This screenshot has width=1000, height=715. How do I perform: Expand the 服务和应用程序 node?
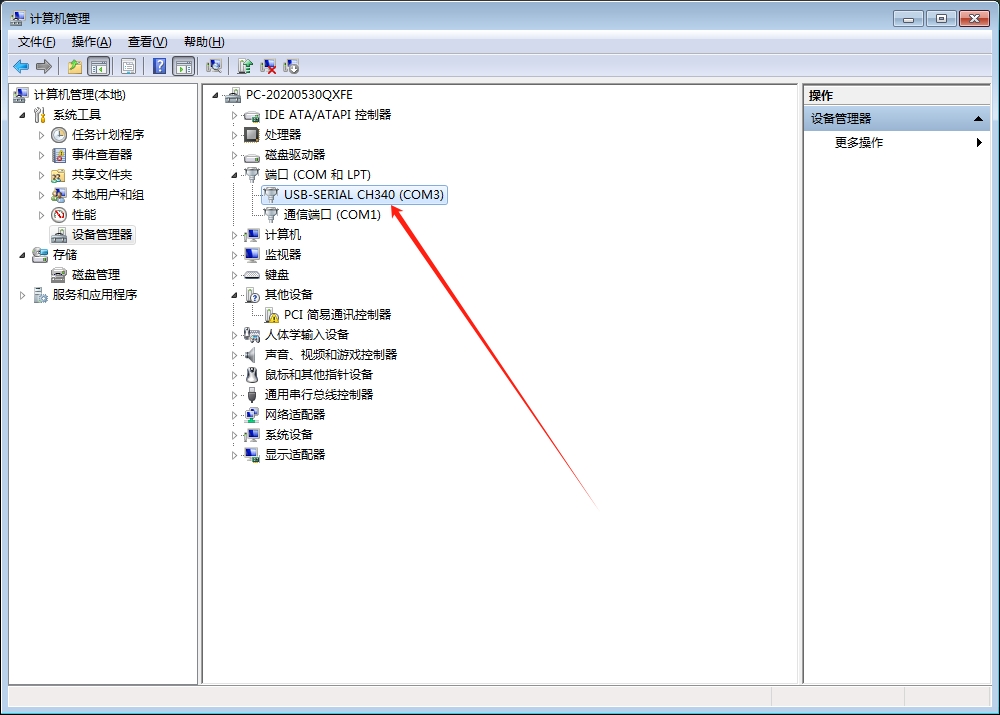pos(22,295)
